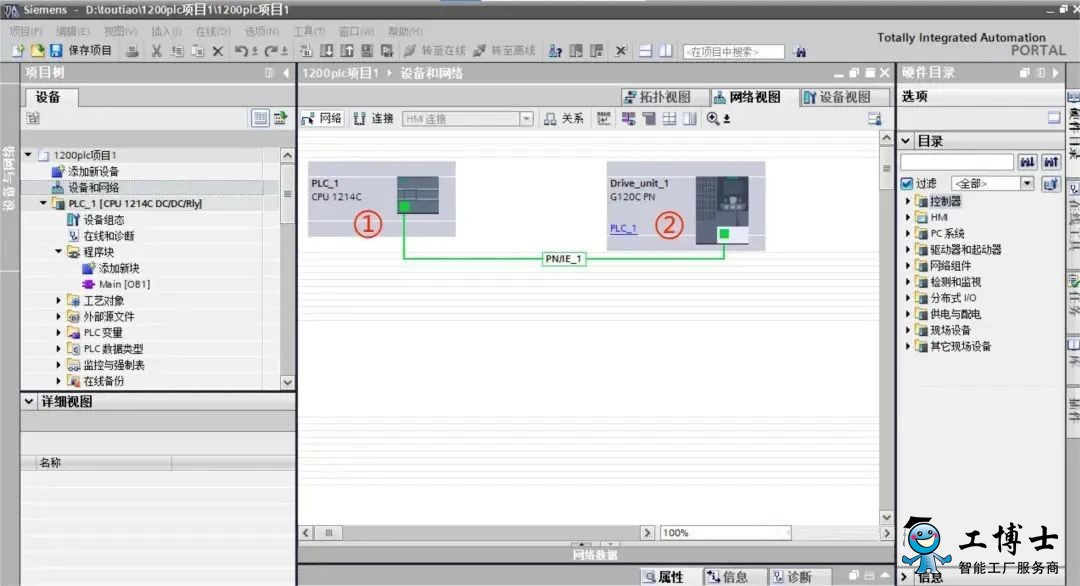Viewport: 1080px width, 586px height.
Task: Expand the 工艺对象 technology objects folder
Action: (59, 300)
